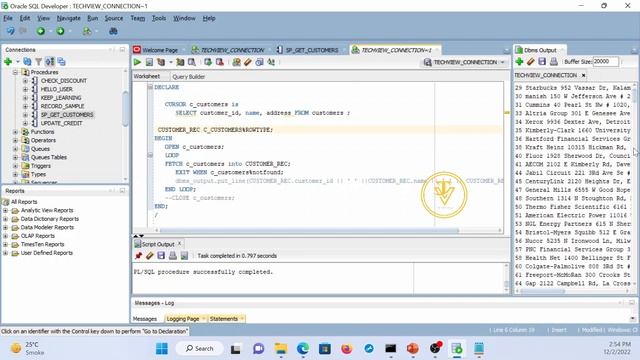640x360 pixels.
Task: Switch to the Query Builder tab
Action: tap(189, 76)
